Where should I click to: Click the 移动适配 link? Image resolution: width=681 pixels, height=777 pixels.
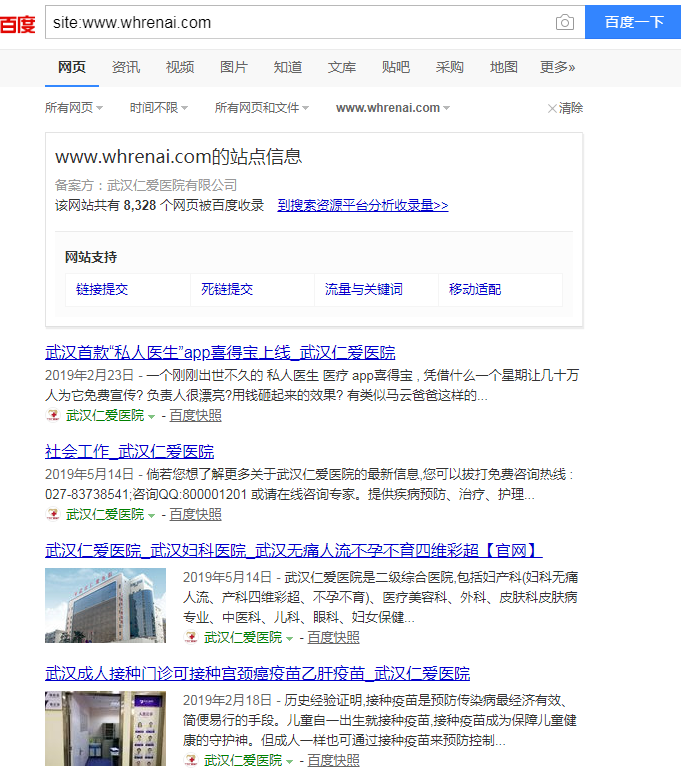click(475, 289)
